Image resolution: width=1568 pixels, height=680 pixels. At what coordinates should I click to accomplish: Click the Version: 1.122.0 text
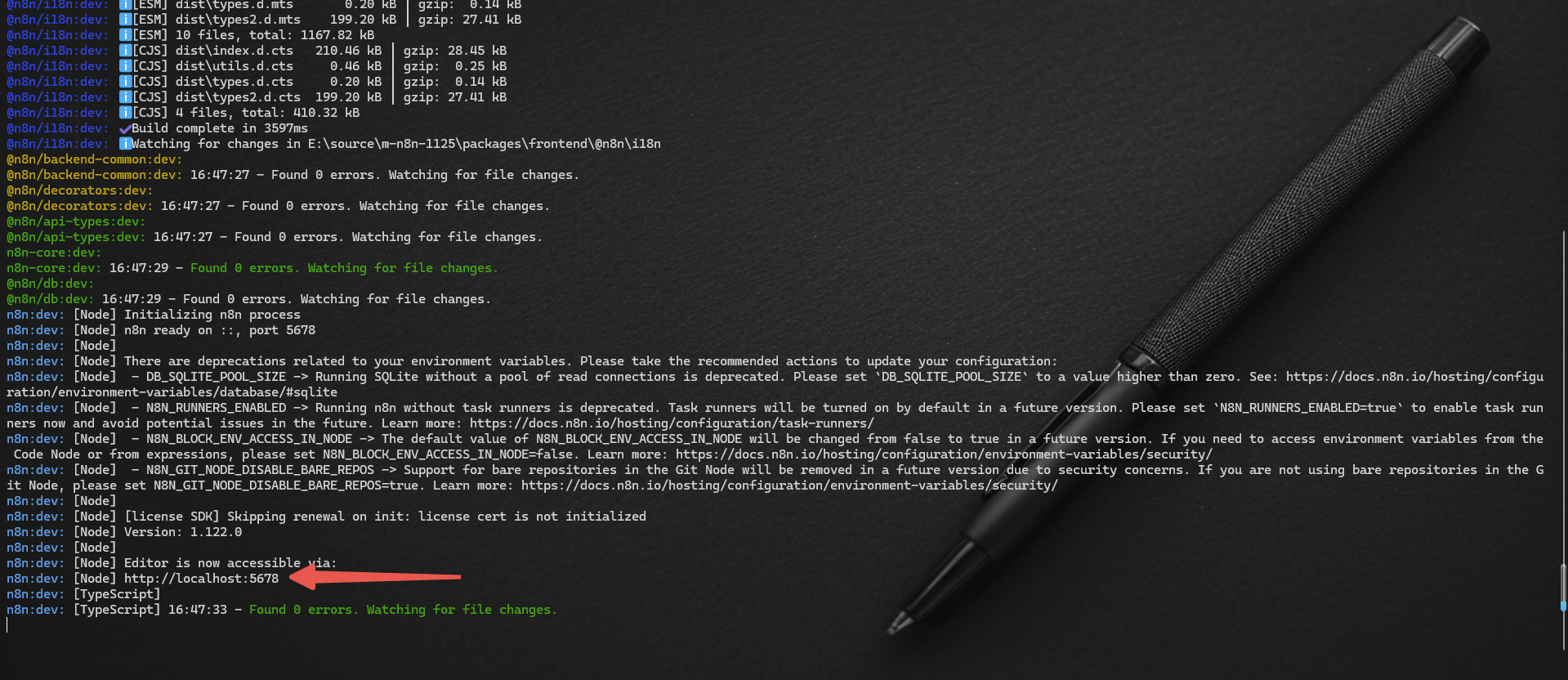(x=183, y=532)
